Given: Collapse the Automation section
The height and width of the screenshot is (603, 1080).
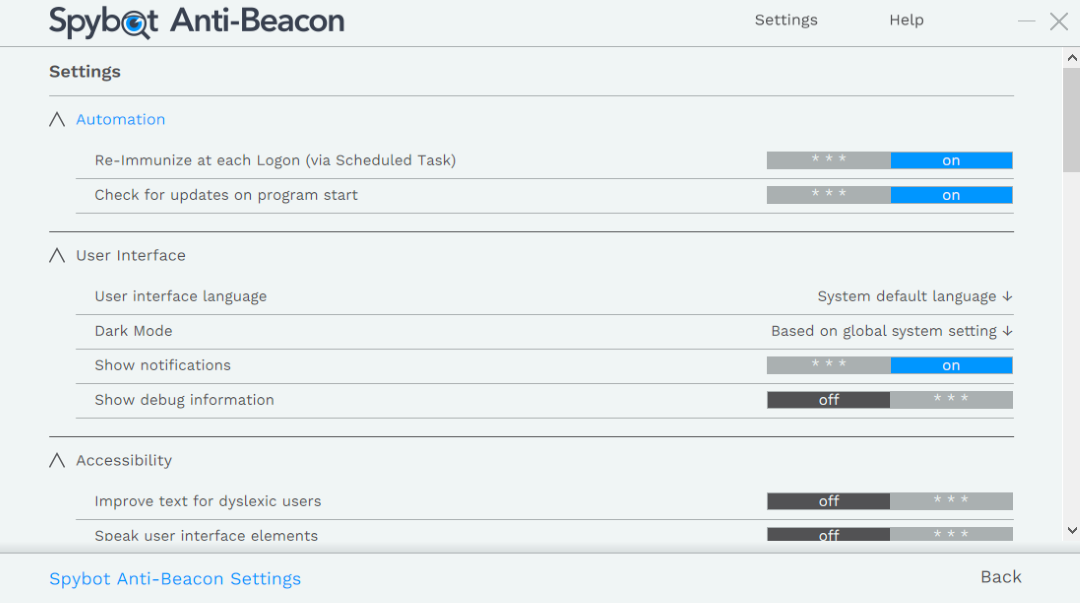Looking at the screenshot, I should [x=56, y=119].
